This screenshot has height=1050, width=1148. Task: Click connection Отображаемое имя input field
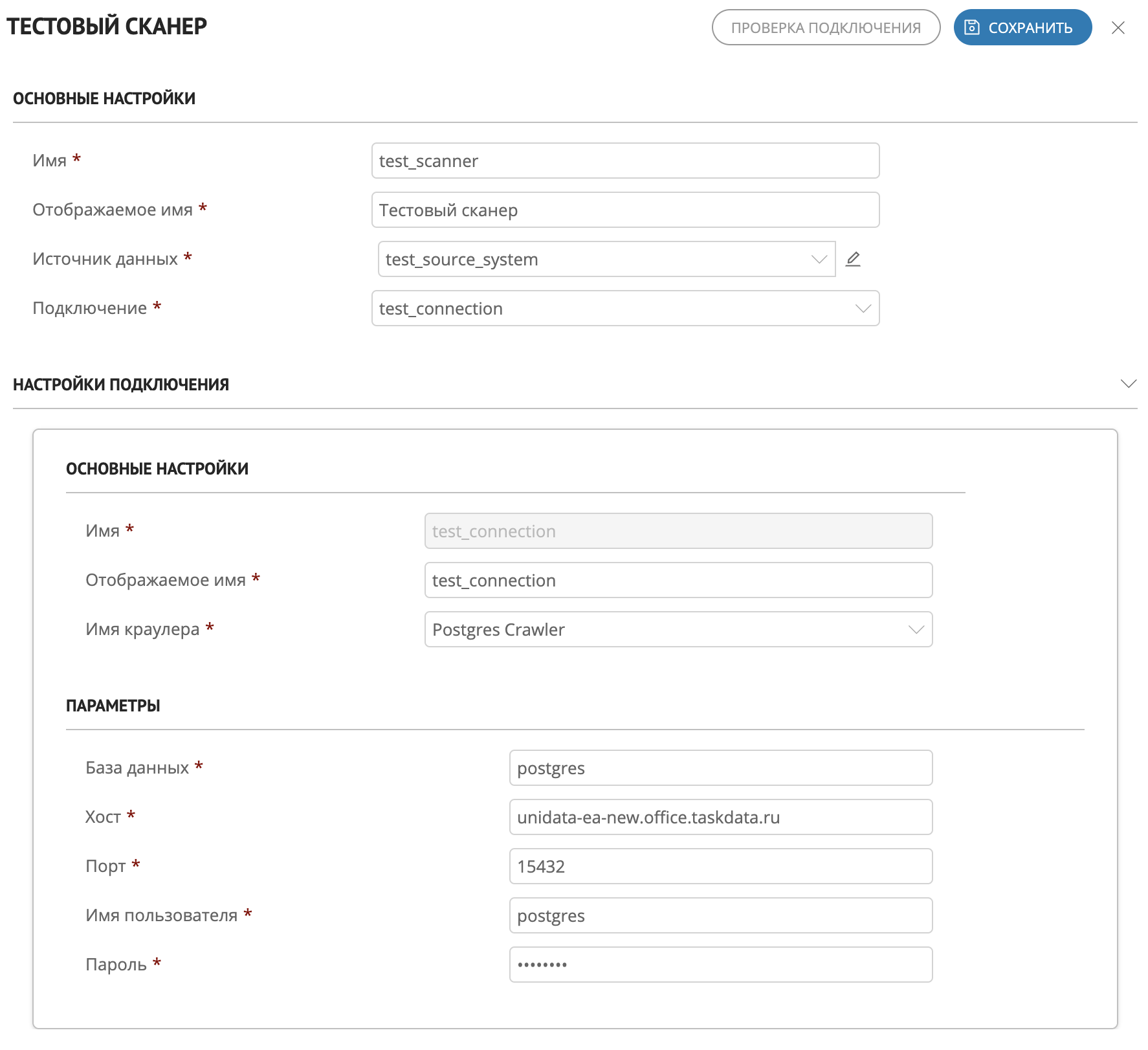tap(678, 580)
